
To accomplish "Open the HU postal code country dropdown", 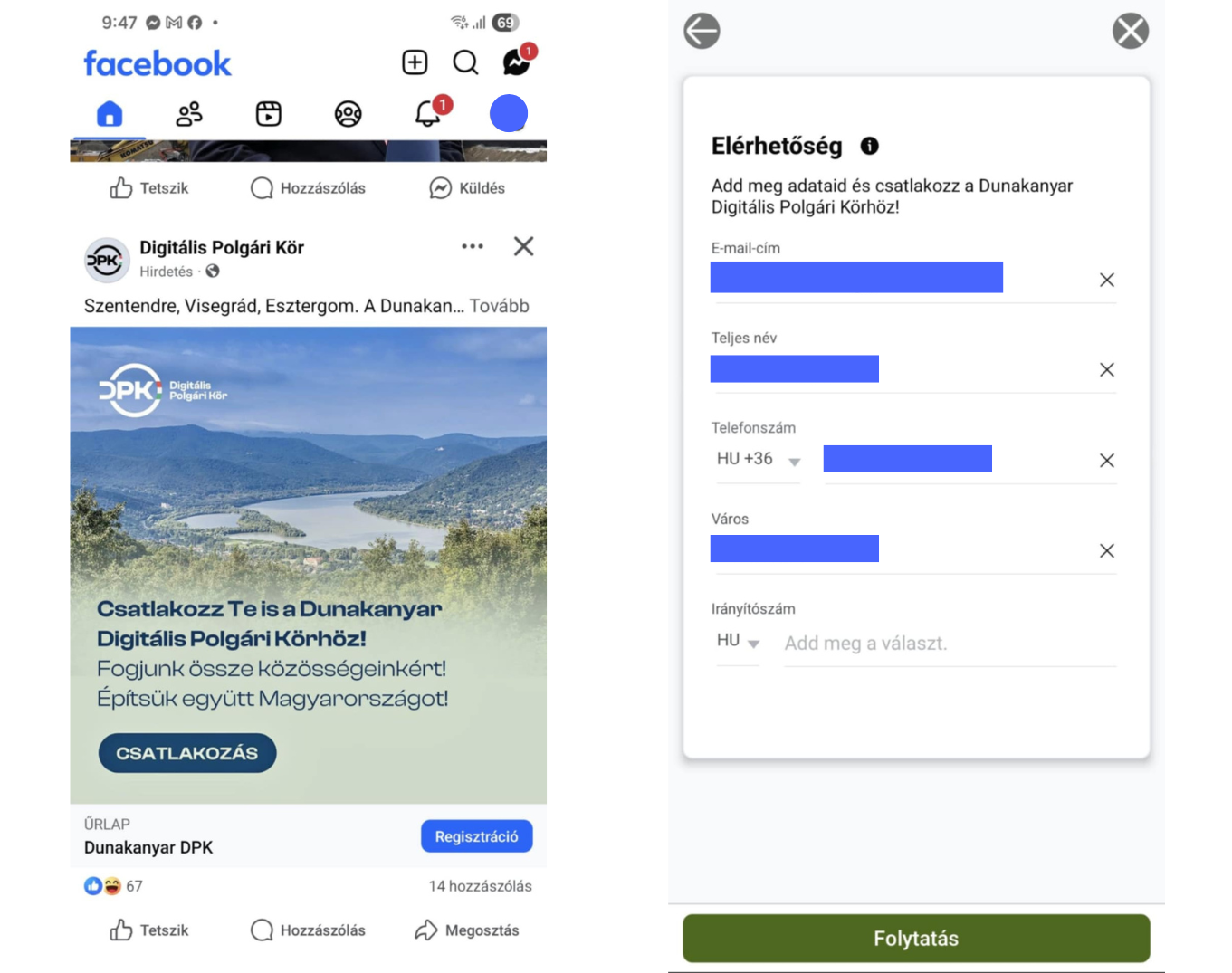I will pyautogui.click(x=738, y=642).
